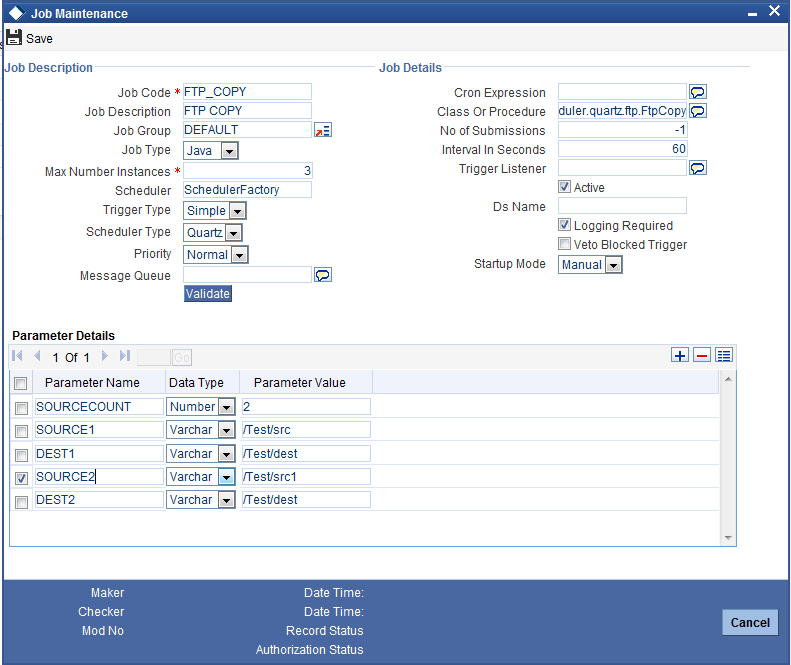Add a parameter row with plus icon
791x665 pixels.
[x=680, y=355]
